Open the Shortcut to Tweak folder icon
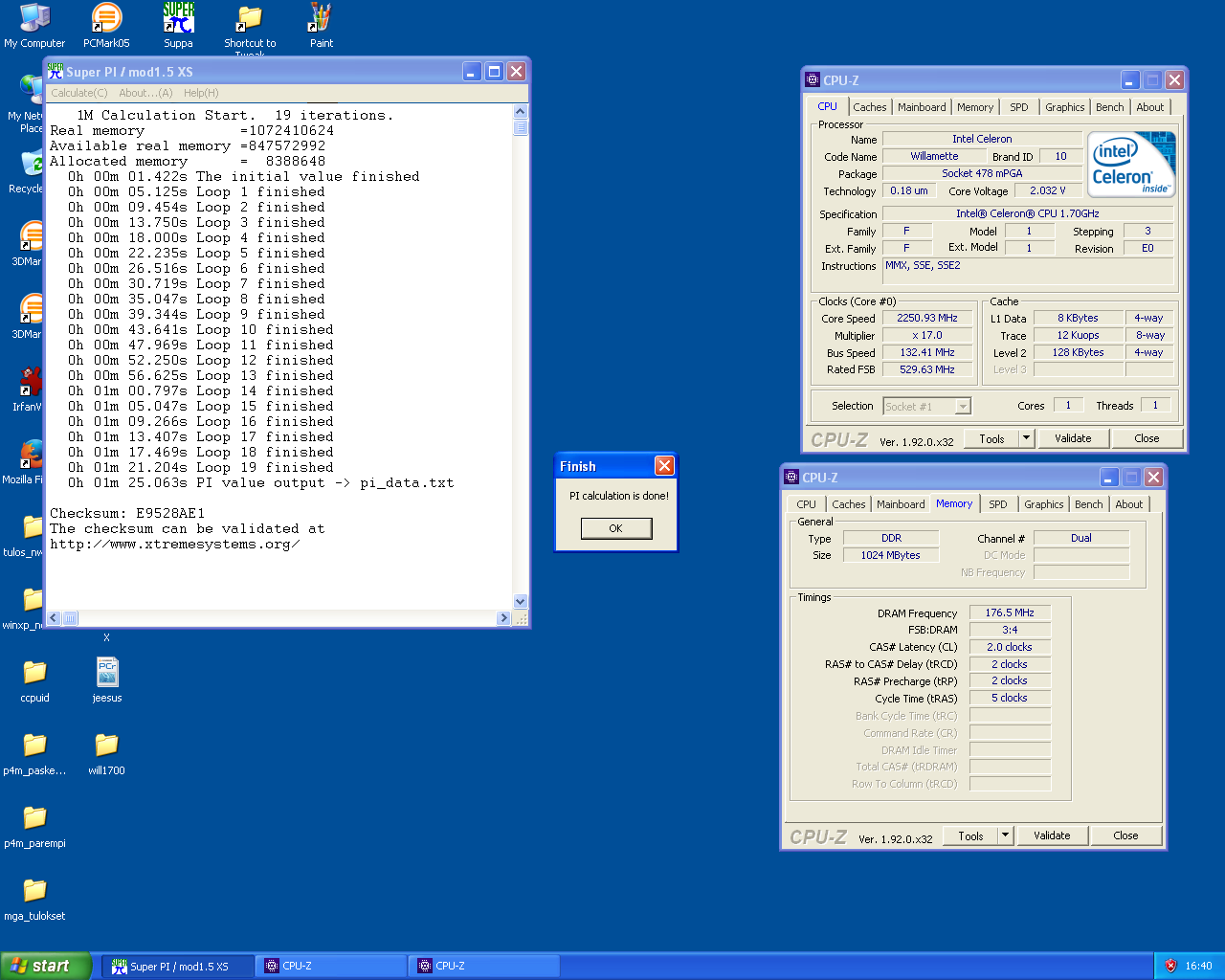 pyautogui.click(x=250, y=29)
